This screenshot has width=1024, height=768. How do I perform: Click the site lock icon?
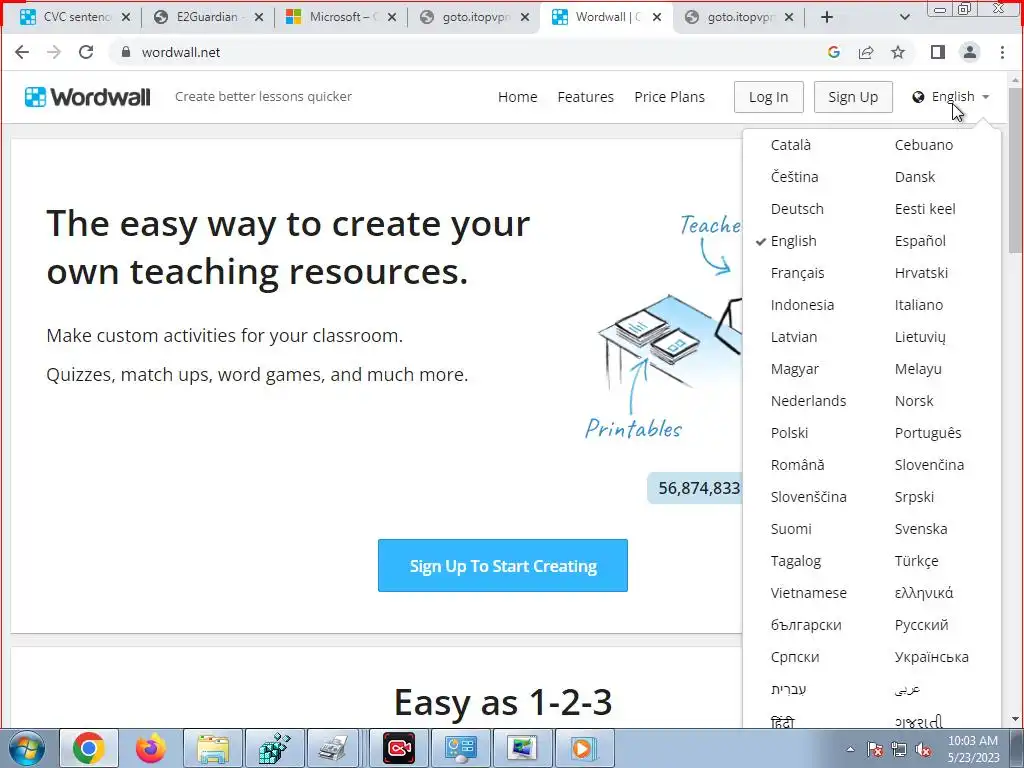click(x=126, y=52)
